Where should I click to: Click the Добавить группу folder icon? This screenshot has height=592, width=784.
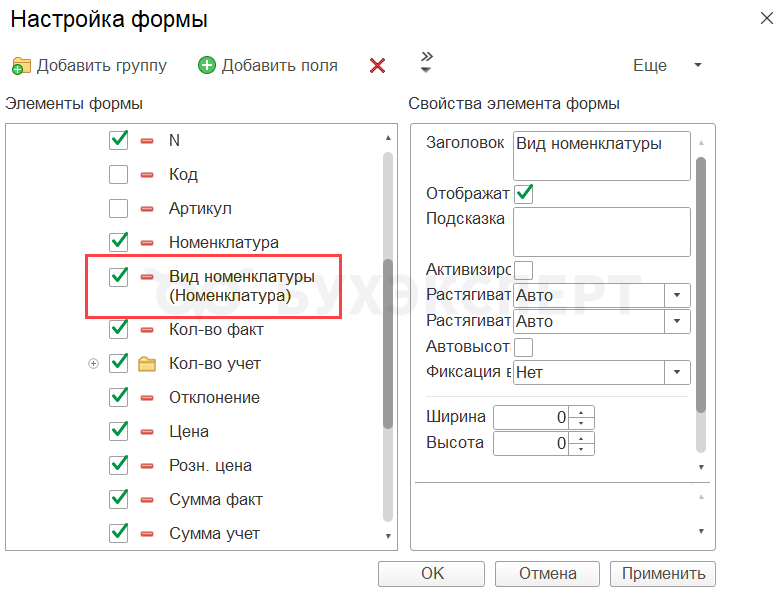[22, 66]
